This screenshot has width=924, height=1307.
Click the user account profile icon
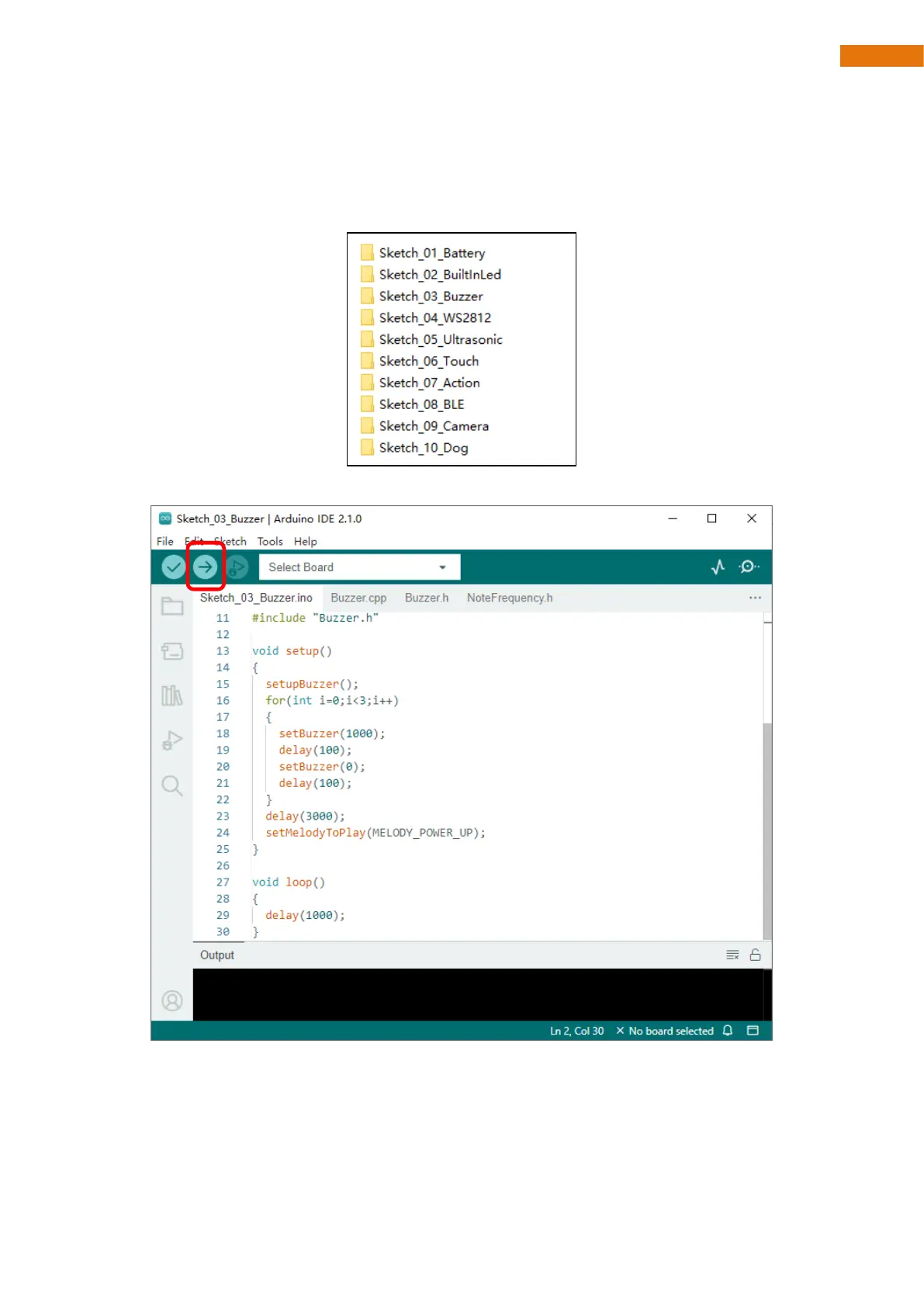[172, 1000]
